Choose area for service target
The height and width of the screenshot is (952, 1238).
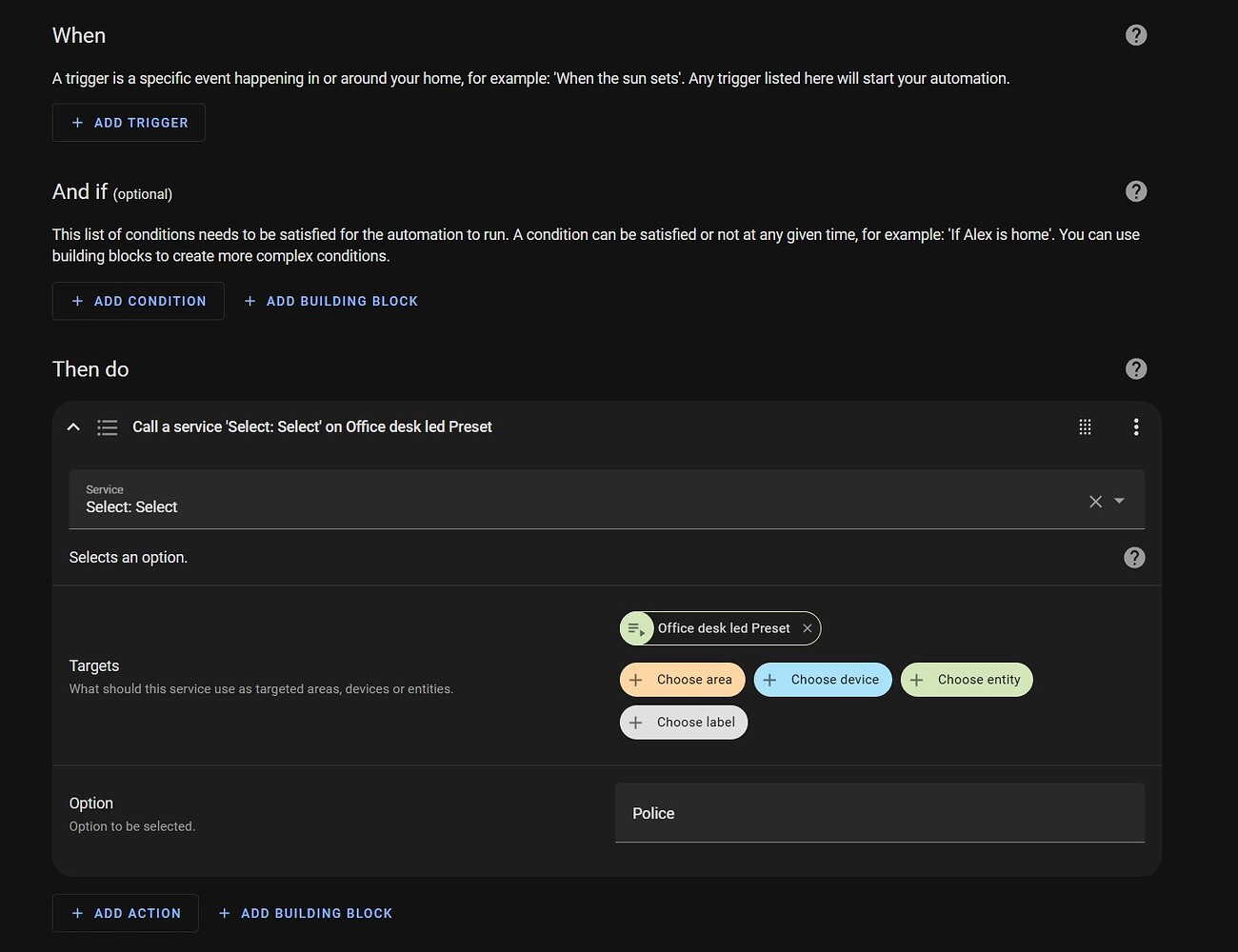pyautogui.click(x=683, y=680)
